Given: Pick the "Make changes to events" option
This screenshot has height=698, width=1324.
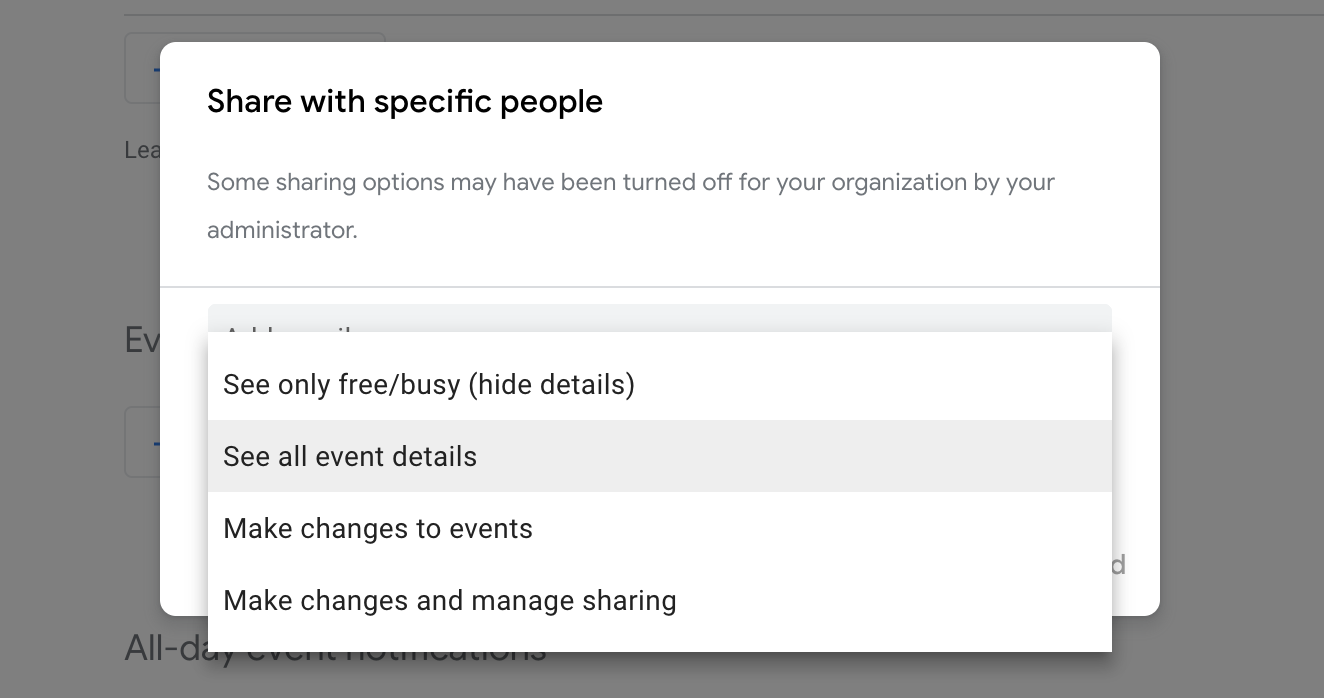Looking at the screenshot, I should click(378, 529).
